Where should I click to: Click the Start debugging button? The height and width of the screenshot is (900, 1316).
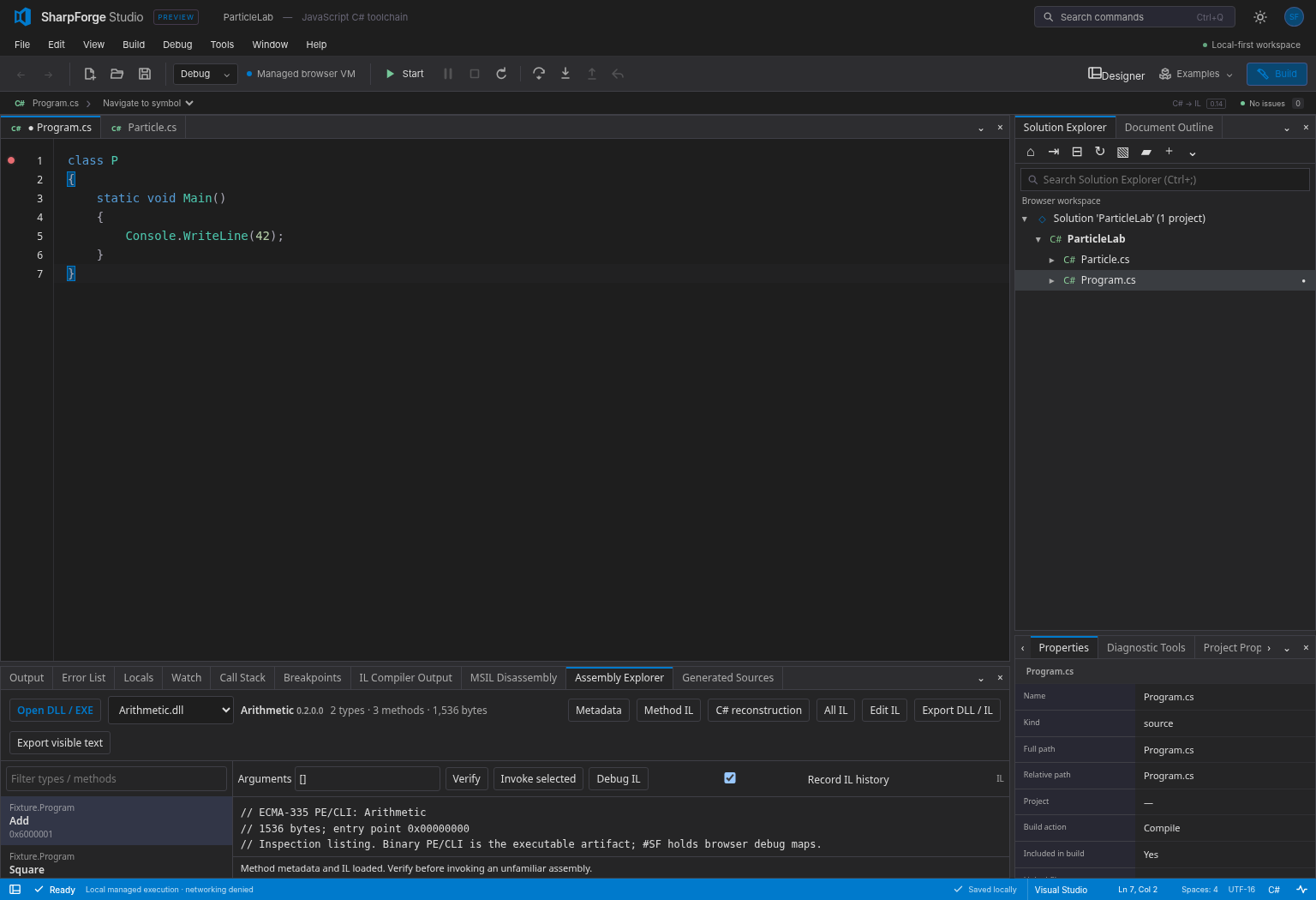[x=404, y=74]
